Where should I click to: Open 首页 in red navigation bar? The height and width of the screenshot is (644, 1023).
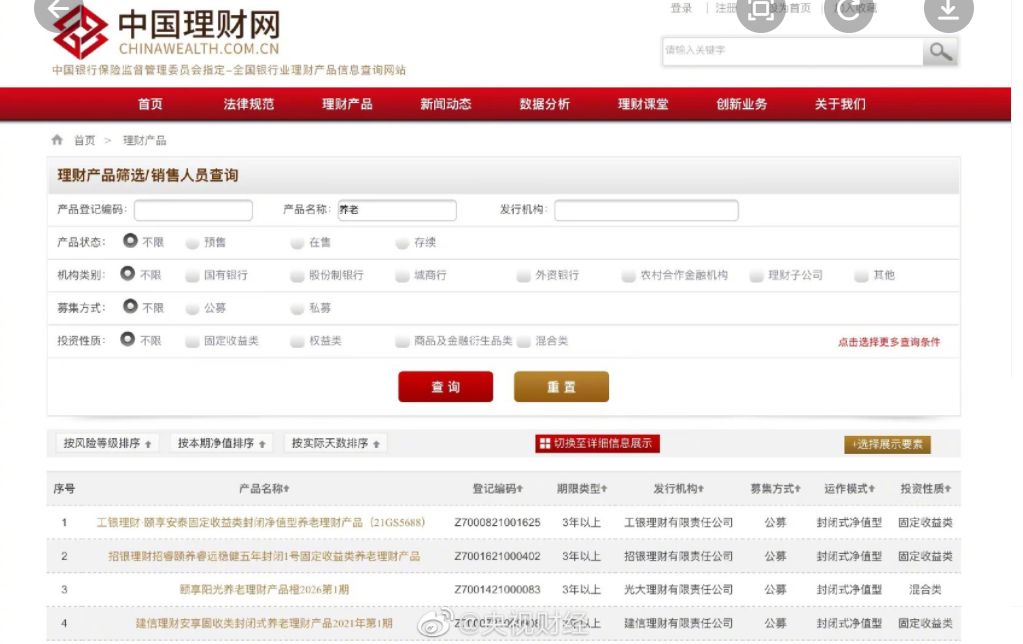click(150, 104)
